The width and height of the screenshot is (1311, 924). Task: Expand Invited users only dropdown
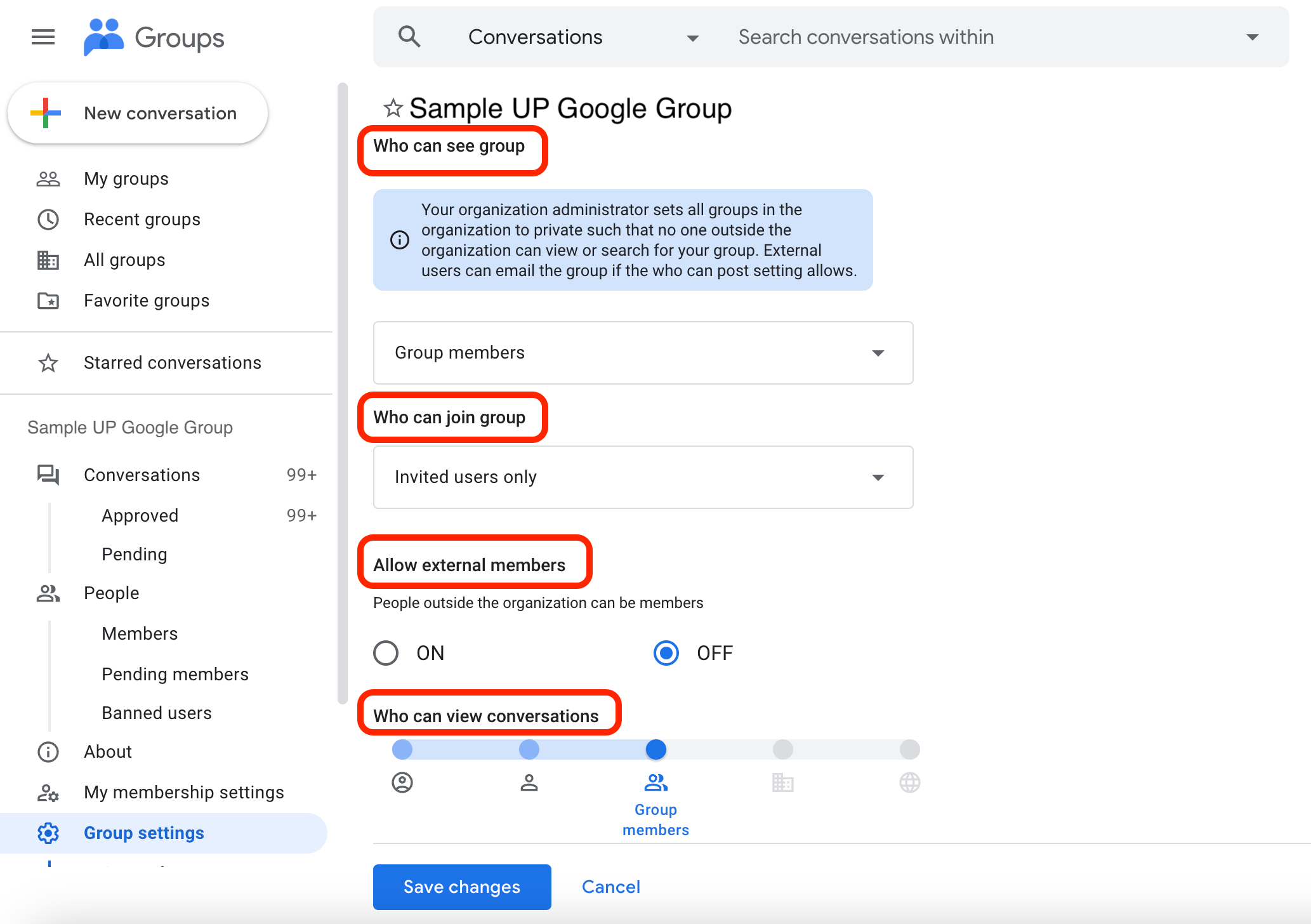[643, 477]
